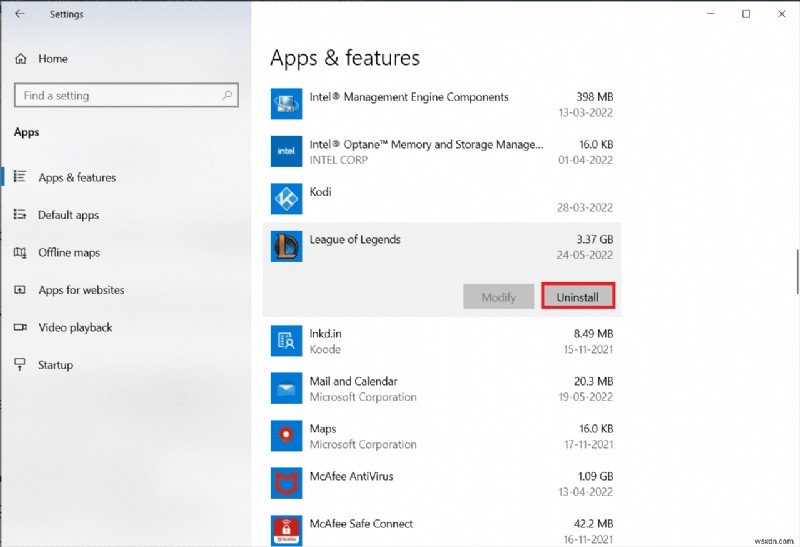Open Home in the Settings sidebar
Screen dimensions: 800x547
pos(52,59)
